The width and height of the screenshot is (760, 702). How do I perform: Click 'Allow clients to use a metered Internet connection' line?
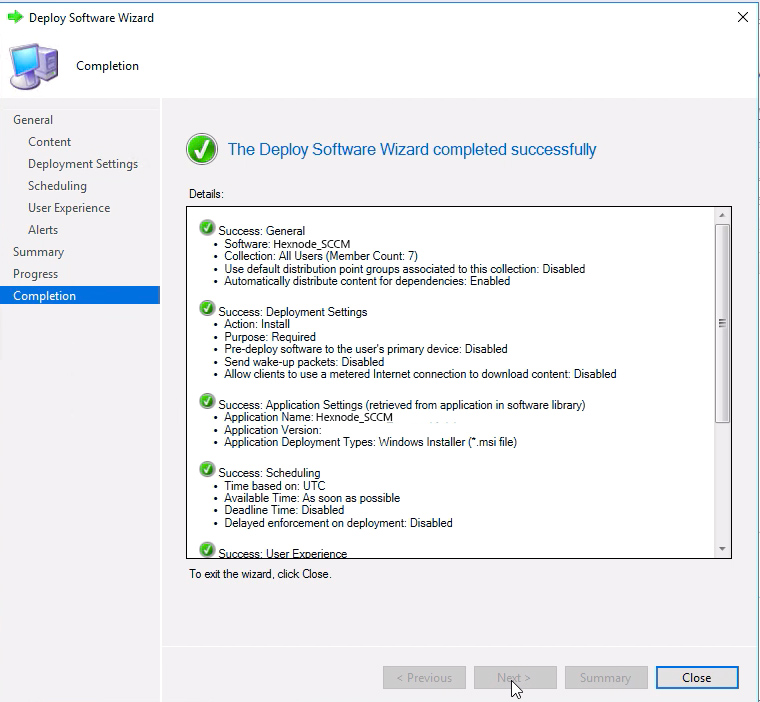point(420,374)
